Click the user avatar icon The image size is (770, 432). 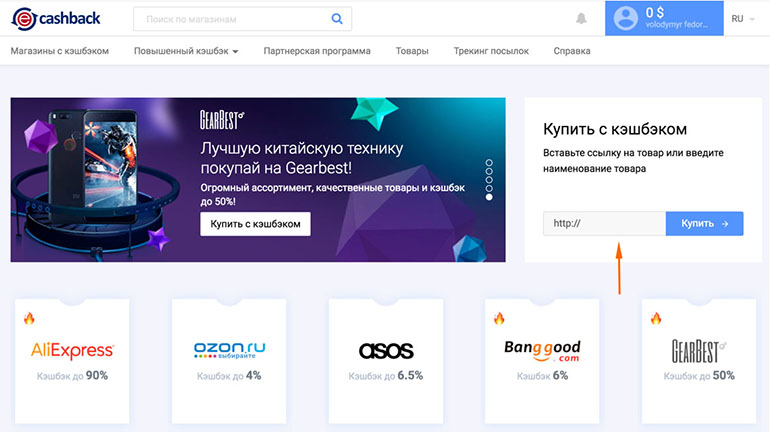(626, 18)
